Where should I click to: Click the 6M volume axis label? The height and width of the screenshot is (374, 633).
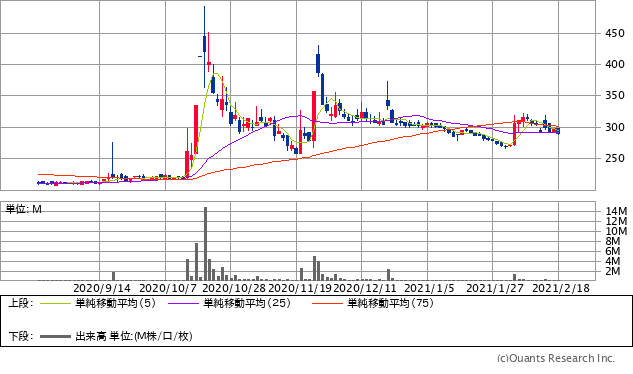click(613, 251)
